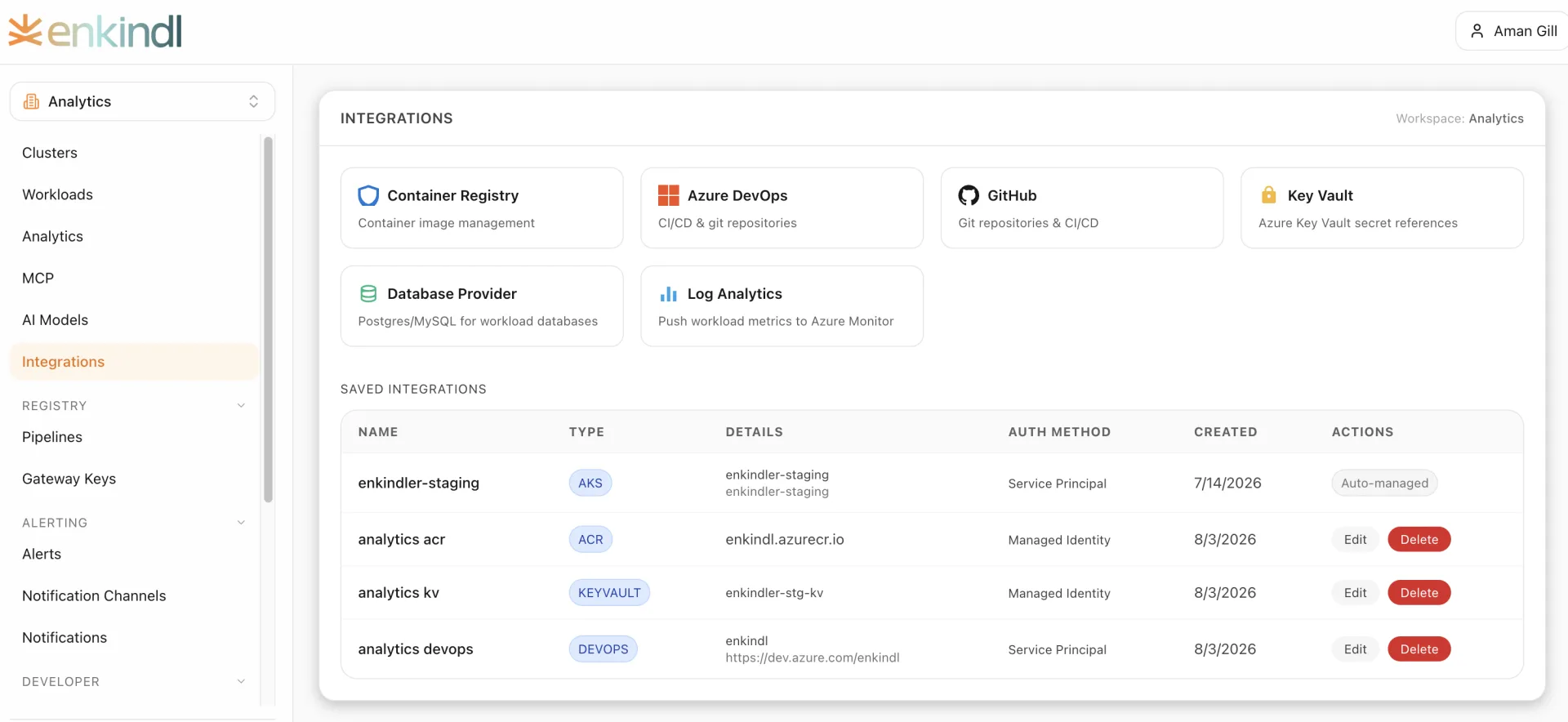Click the analytics devops name cell

click(416, 648)
